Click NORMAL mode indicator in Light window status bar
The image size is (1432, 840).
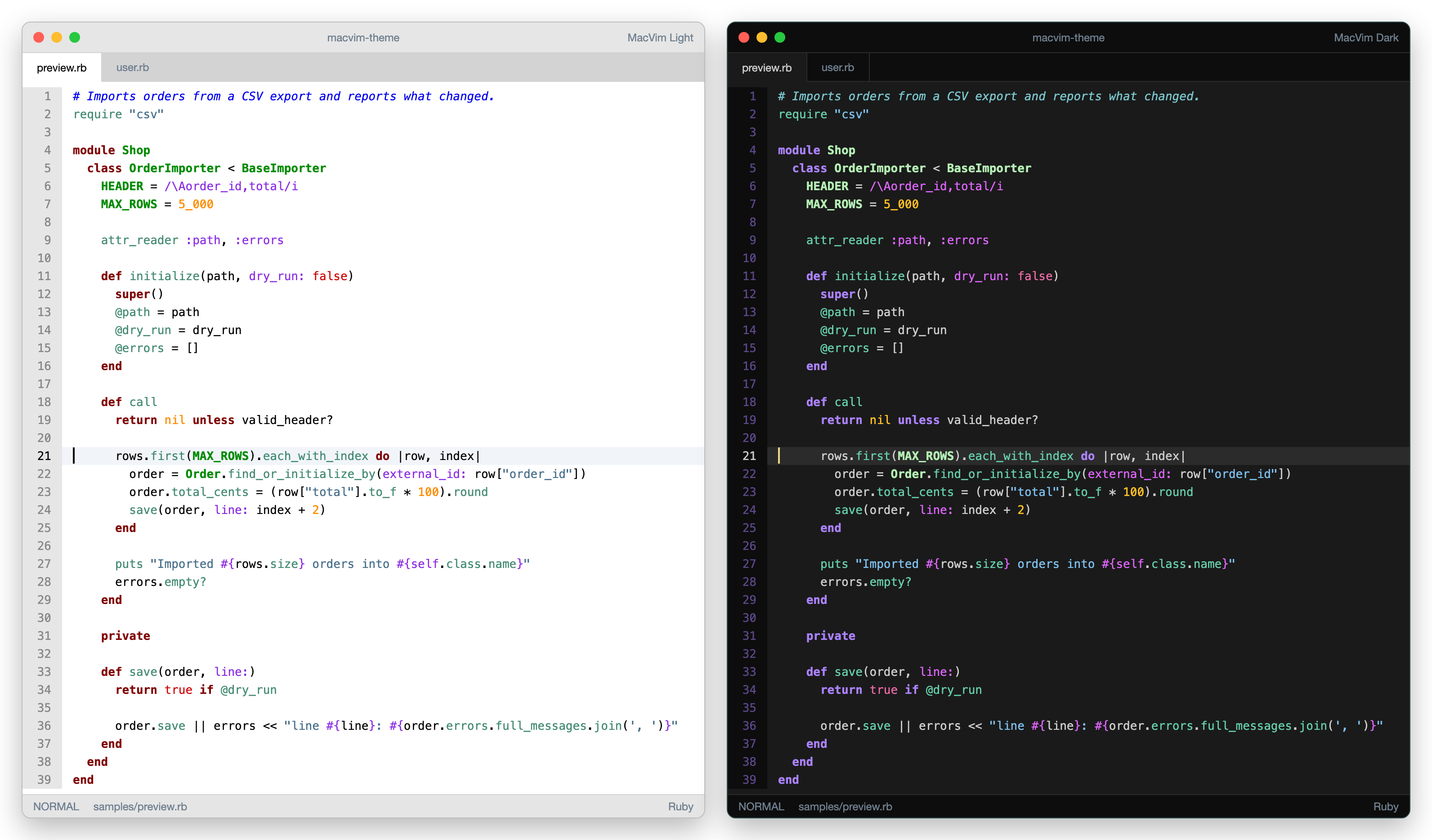tap(56, 806)
